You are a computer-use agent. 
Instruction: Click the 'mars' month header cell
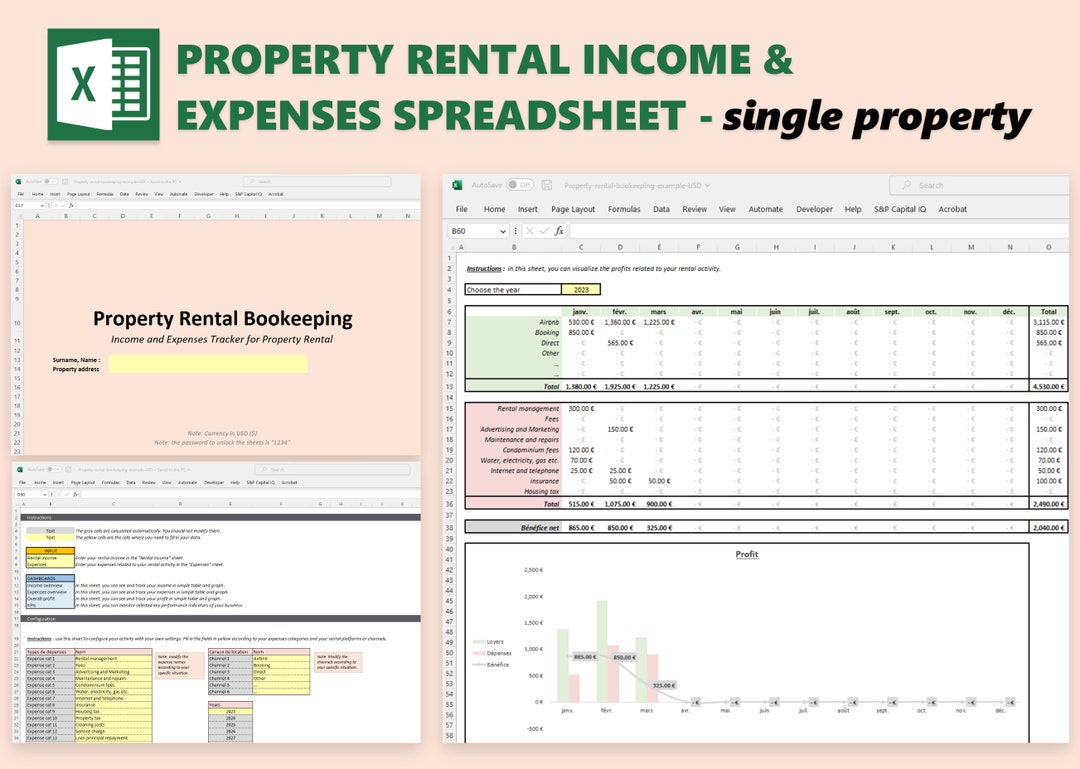[x=658, y=311]
